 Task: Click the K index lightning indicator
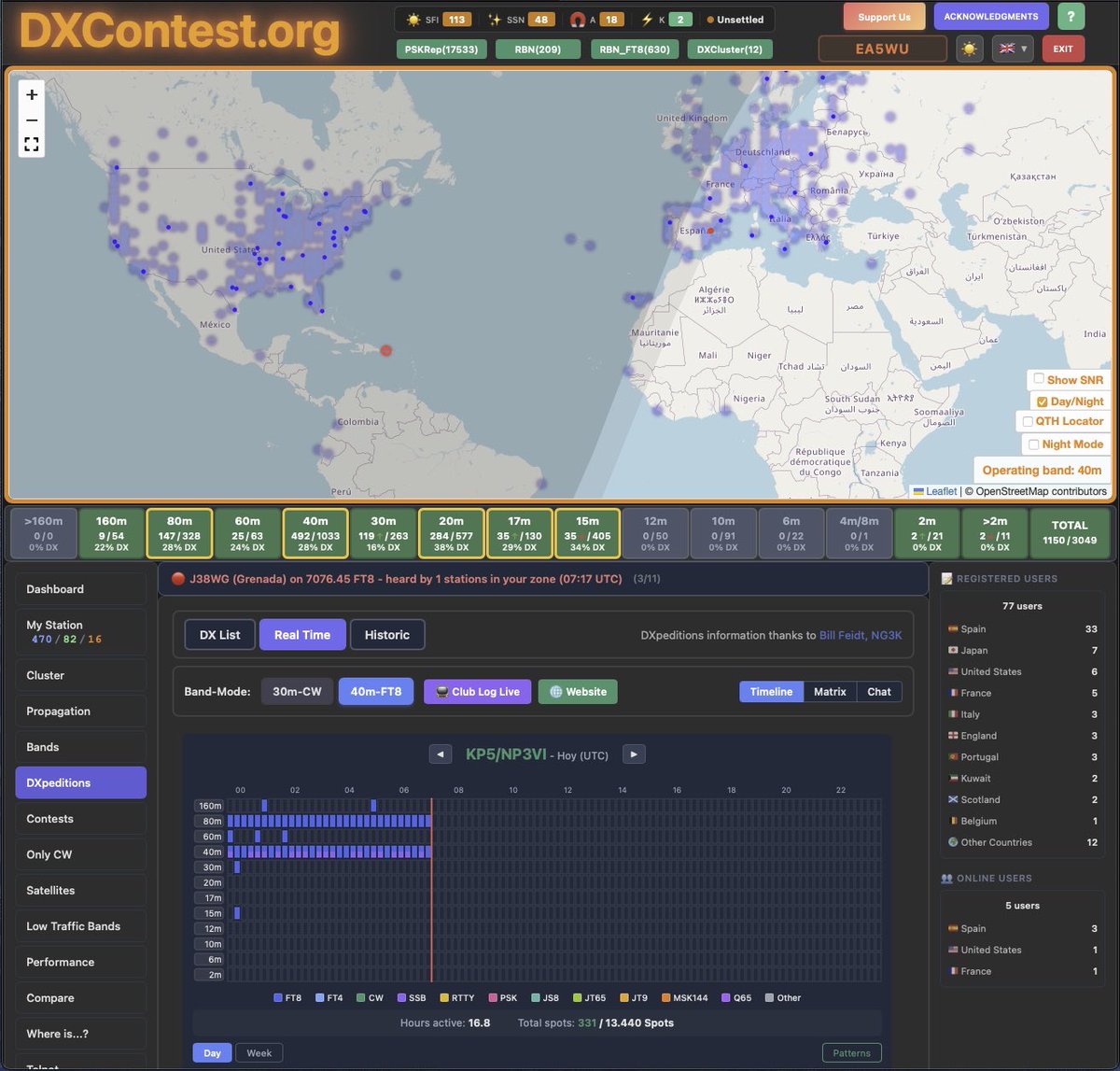[x=667, y=20]
